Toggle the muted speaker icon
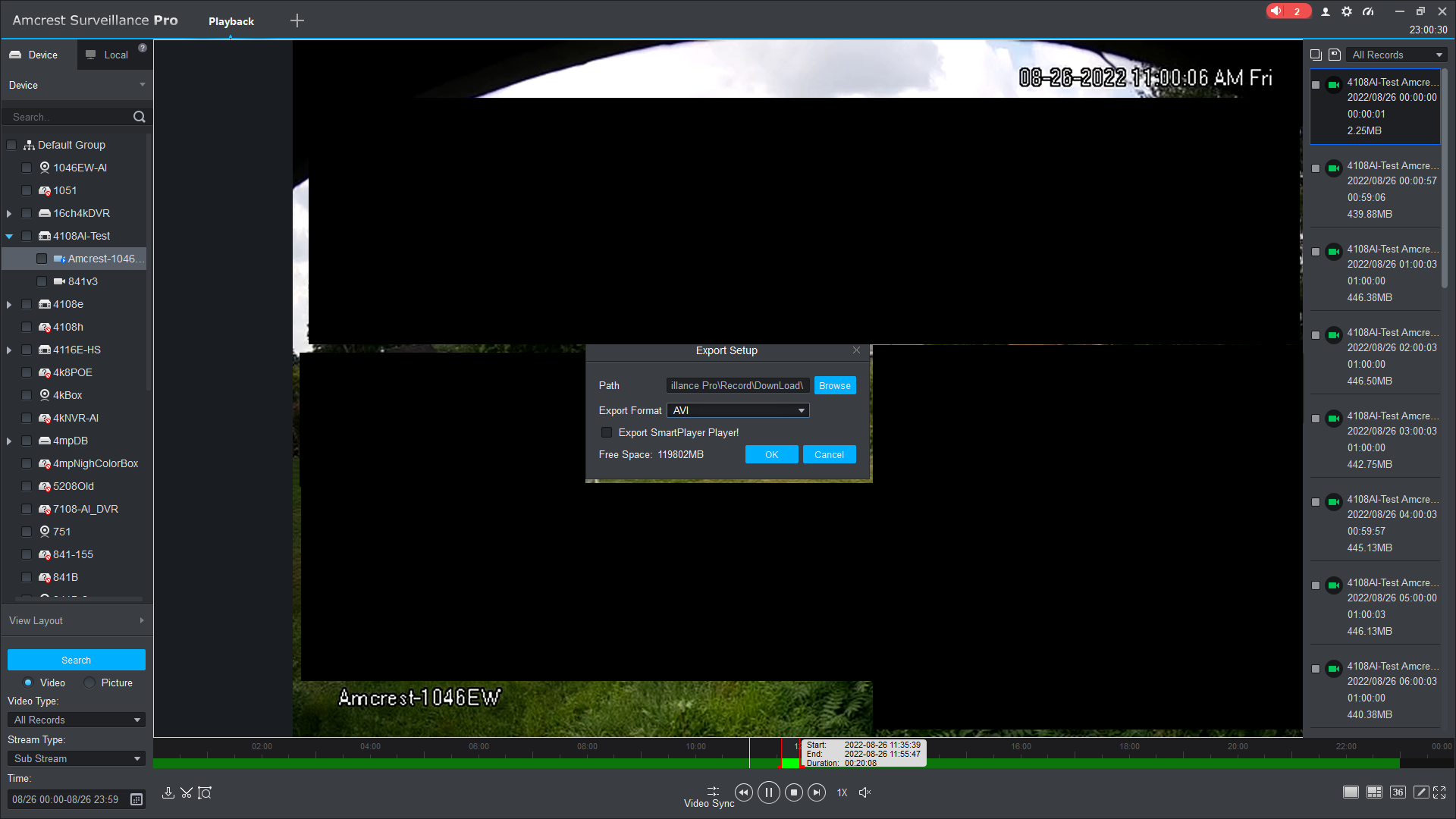1456x819 pixels. [x=864, y=792]
